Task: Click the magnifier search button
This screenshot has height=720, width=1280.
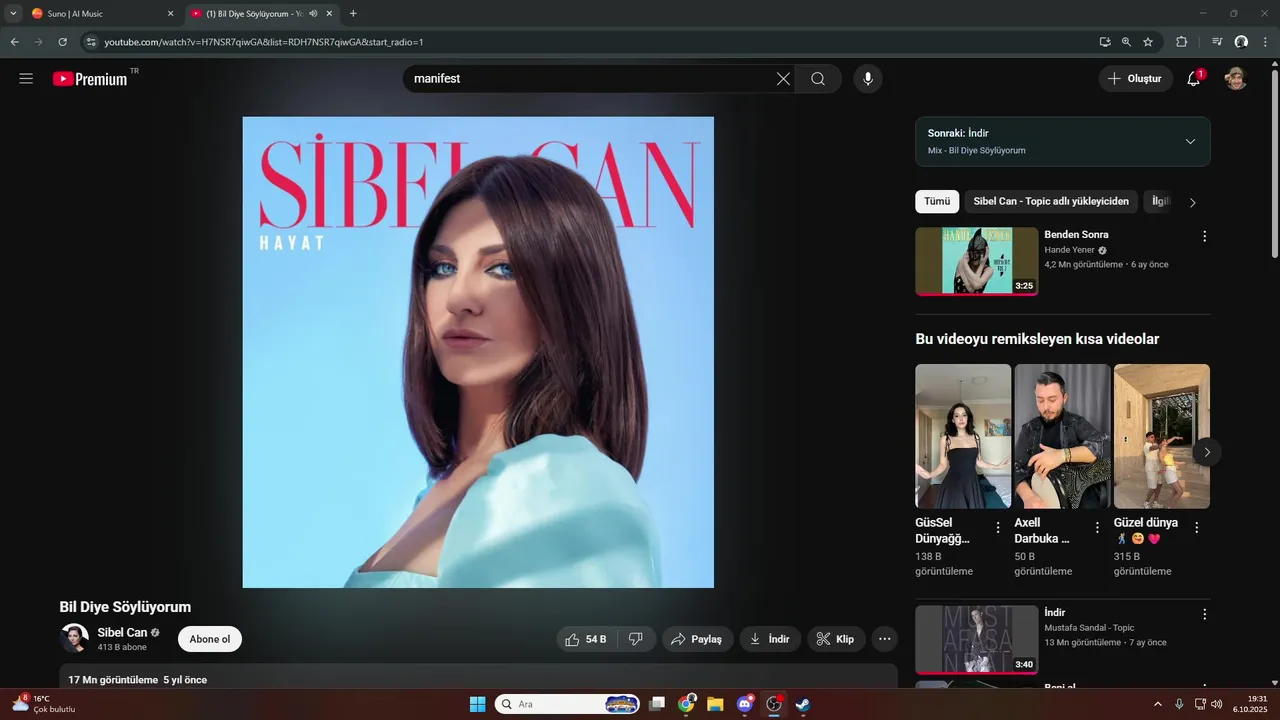Action: (818, 79)
